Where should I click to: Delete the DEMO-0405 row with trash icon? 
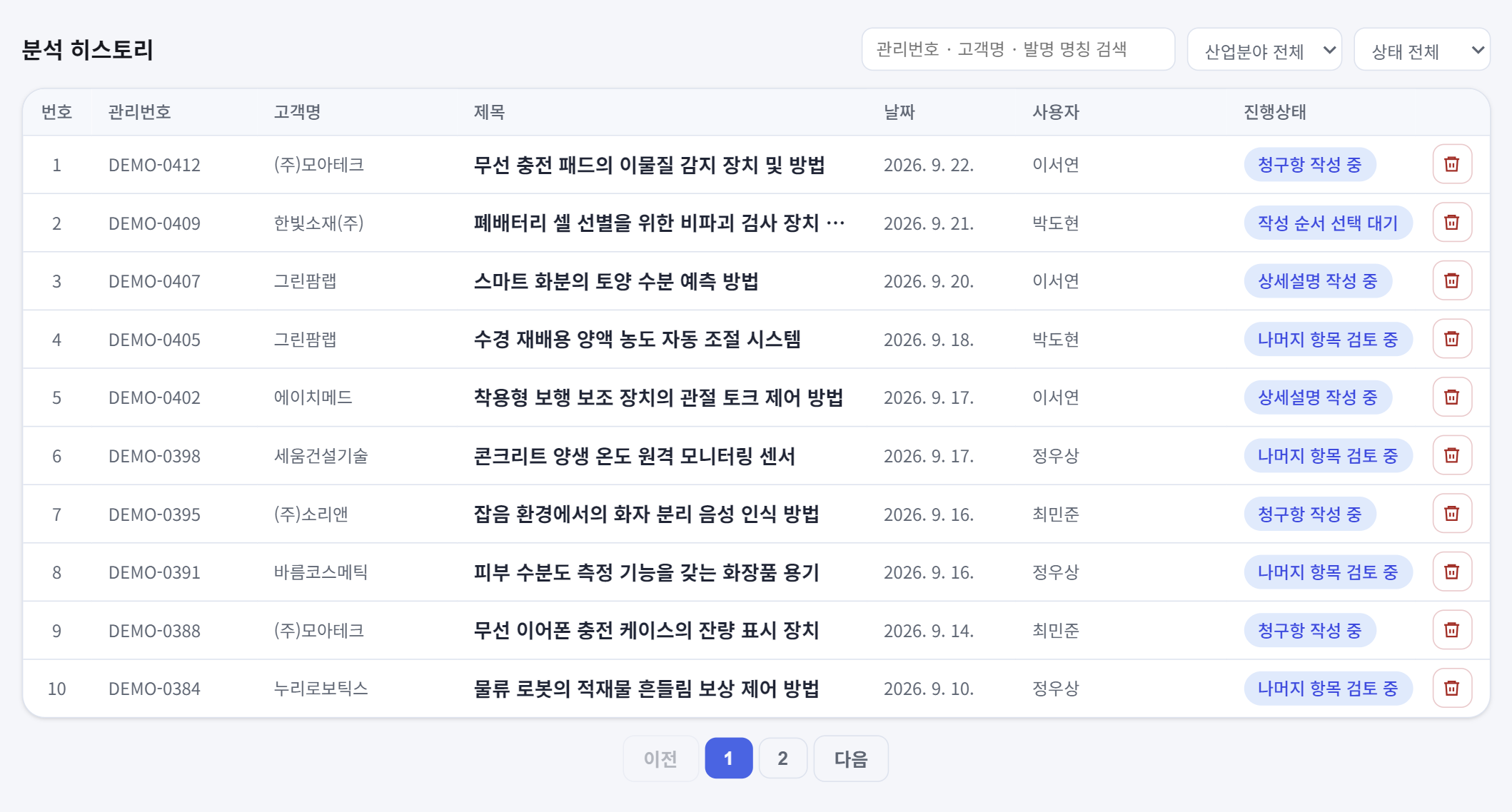click(1452, 339)
